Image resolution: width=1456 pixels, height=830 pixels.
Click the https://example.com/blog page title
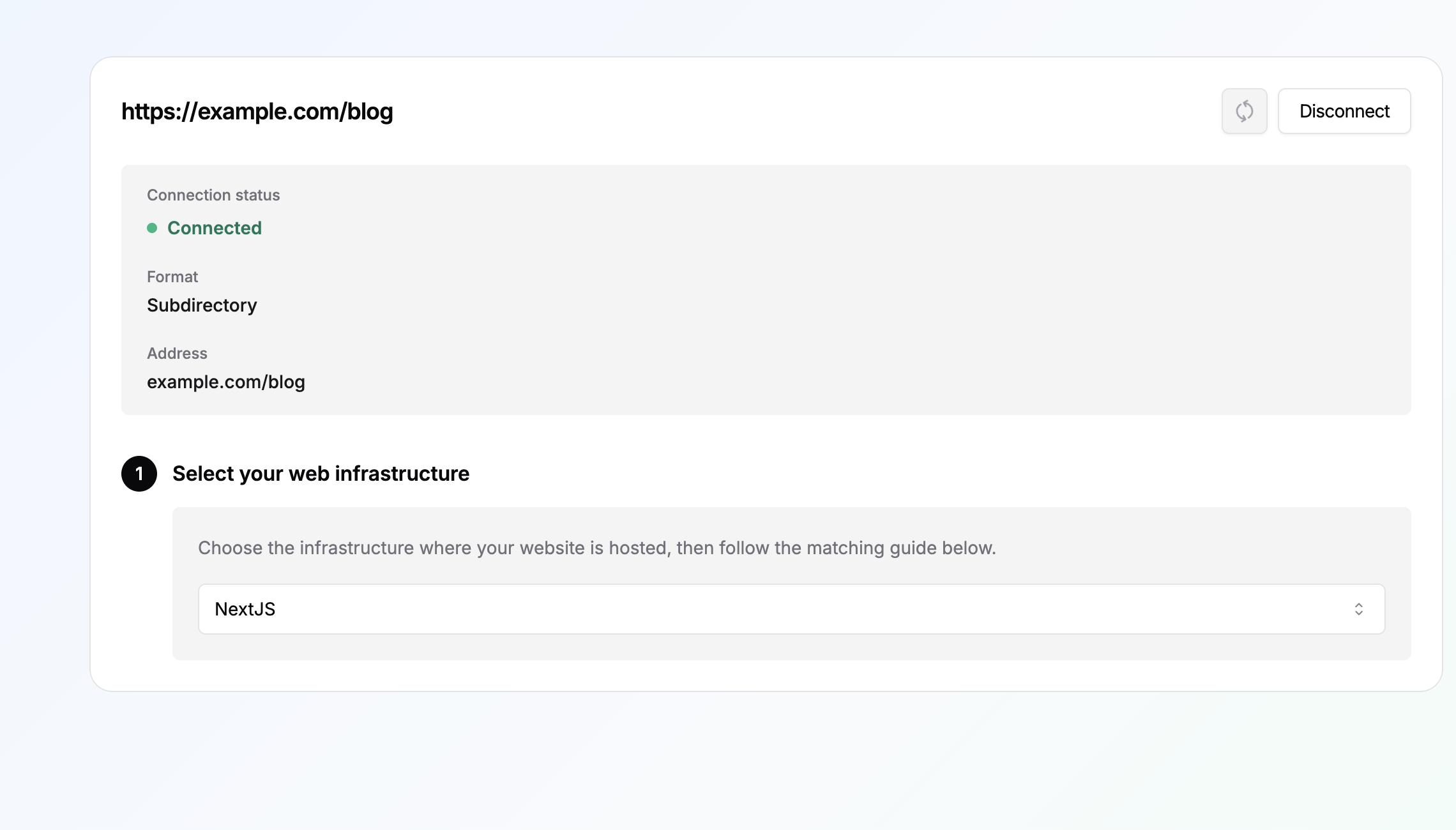tap(257, 112)
